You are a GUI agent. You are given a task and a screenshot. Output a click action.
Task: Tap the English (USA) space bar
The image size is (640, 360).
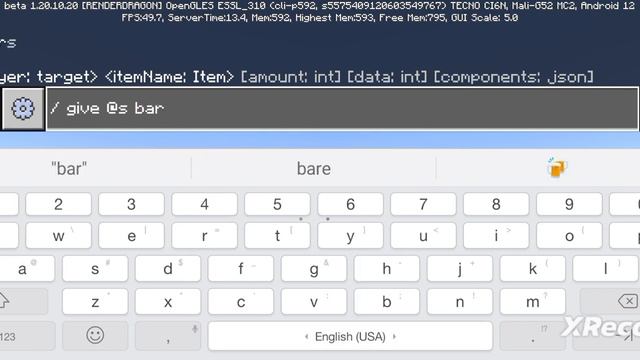click(x=350, y=336)
